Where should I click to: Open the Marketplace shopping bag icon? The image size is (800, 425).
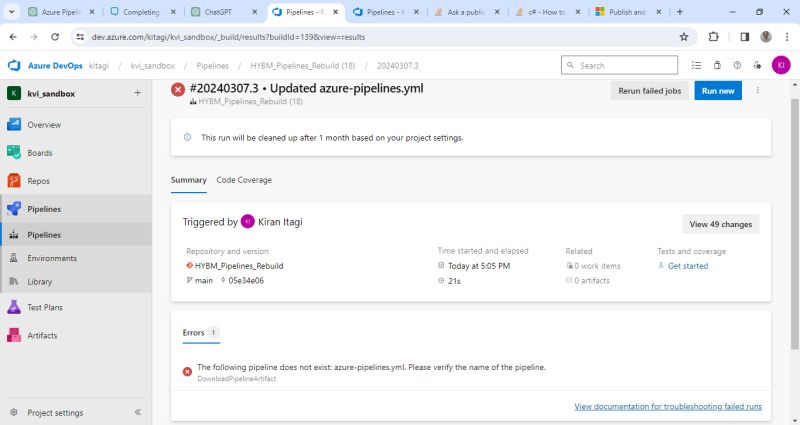pyautogui.click(x=717, y=65)
